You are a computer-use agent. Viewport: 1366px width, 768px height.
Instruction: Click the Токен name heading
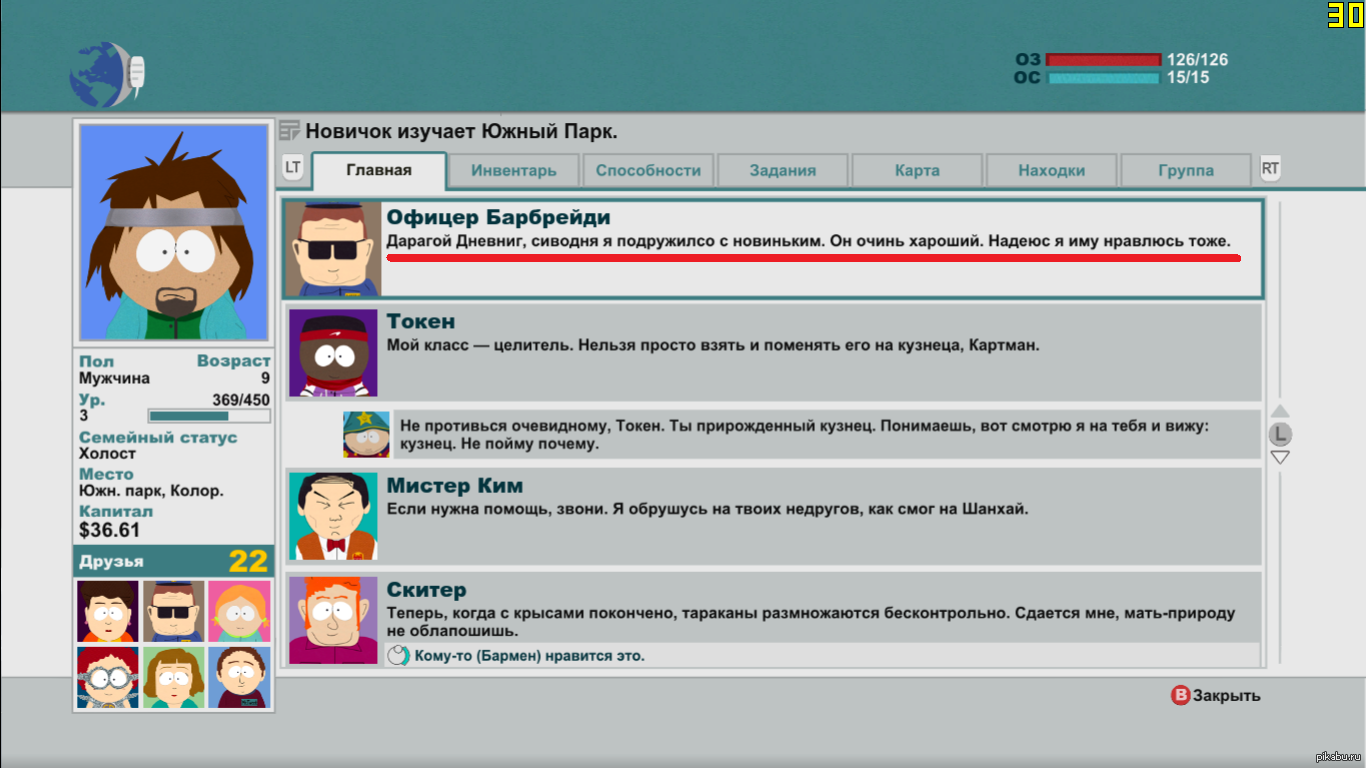click(x=421, y=321)
